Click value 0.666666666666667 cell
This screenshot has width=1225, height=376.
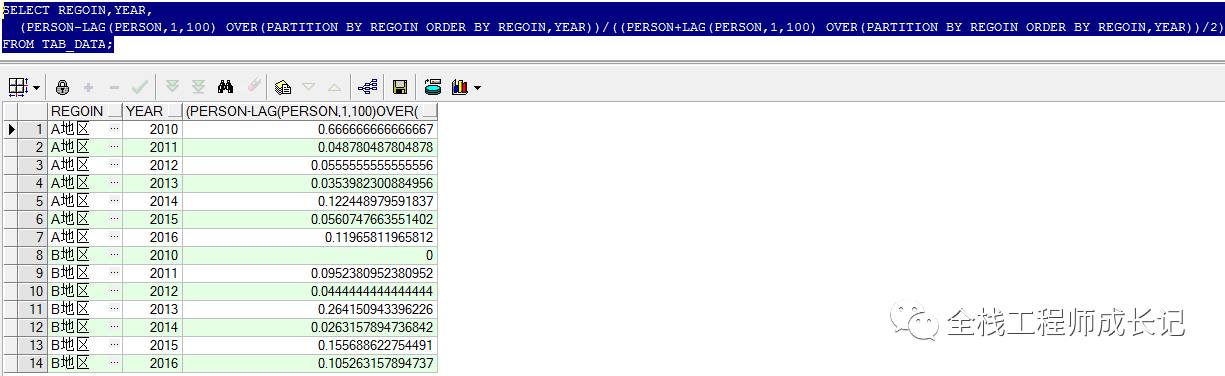(311, 129)
